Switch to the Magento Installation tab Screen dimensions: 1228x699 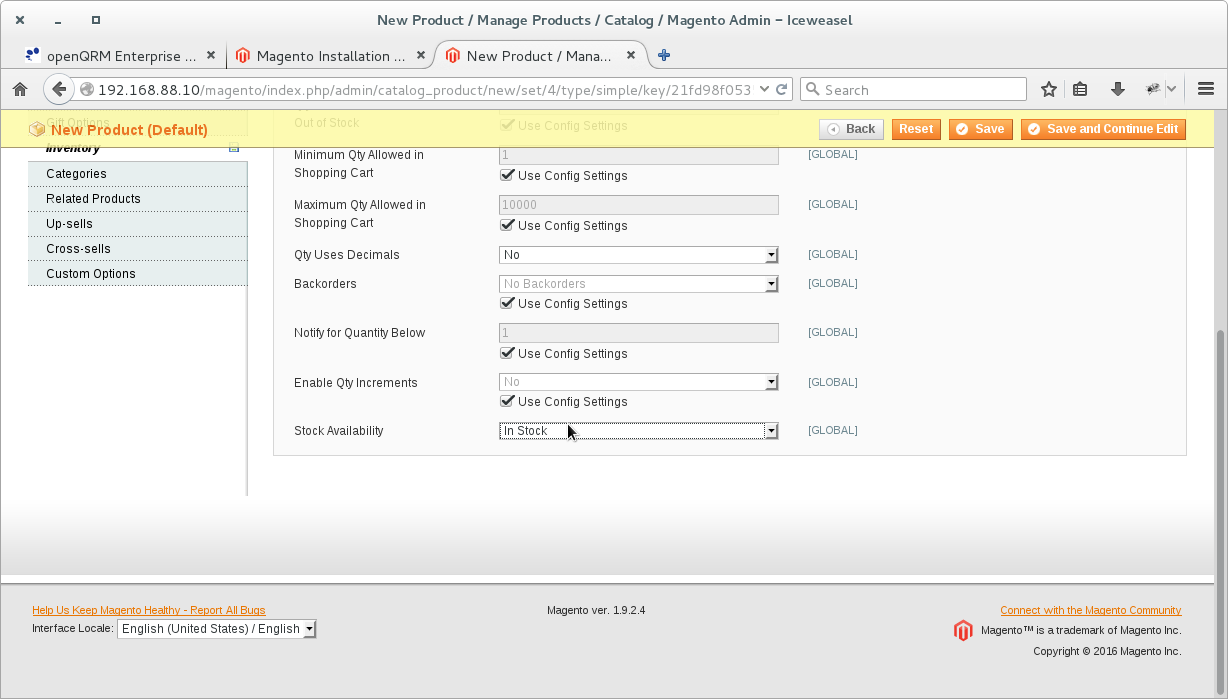[x=331, y=56]
